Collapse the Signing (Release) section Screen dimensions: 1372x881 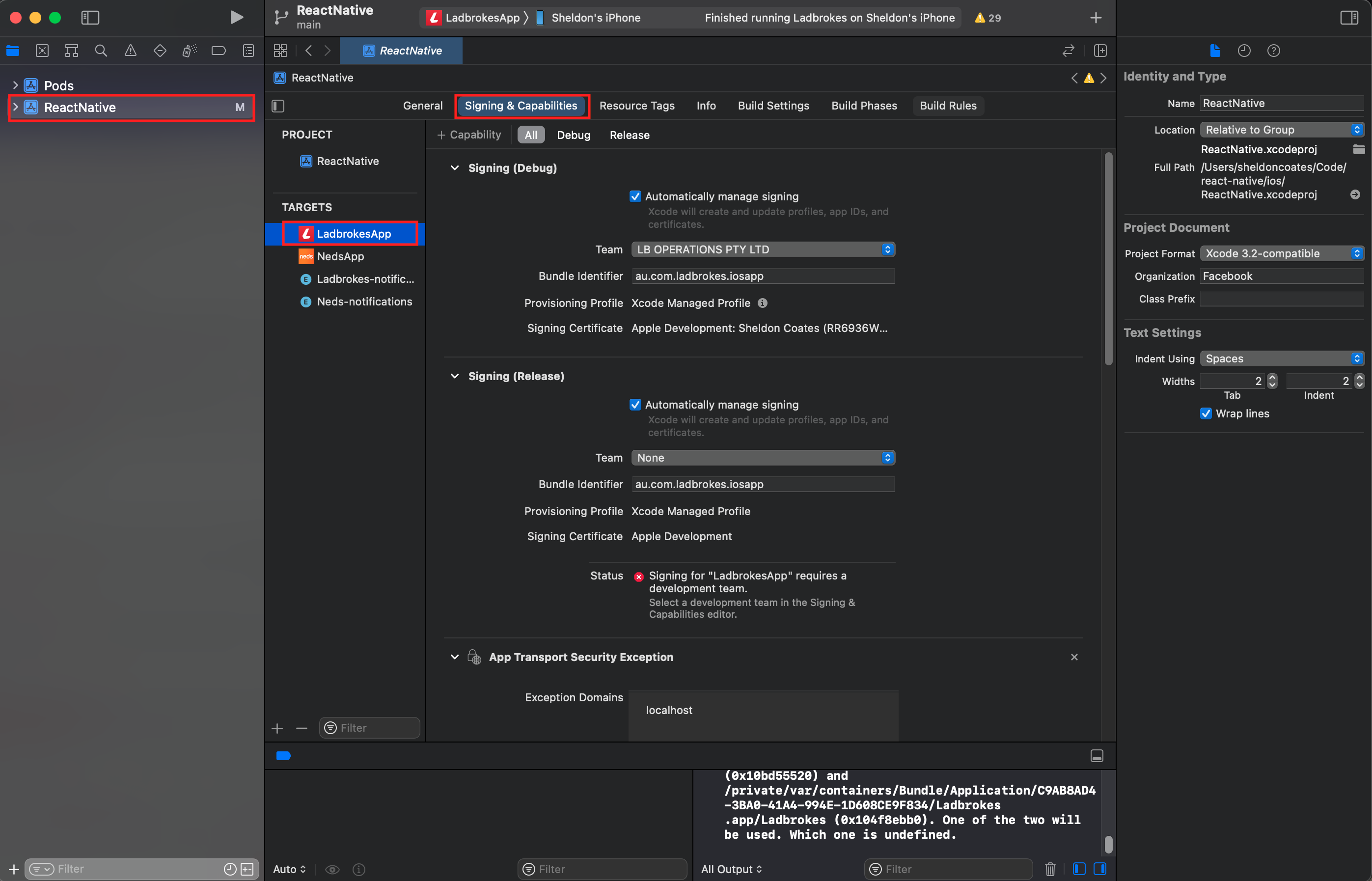point(455,376)
